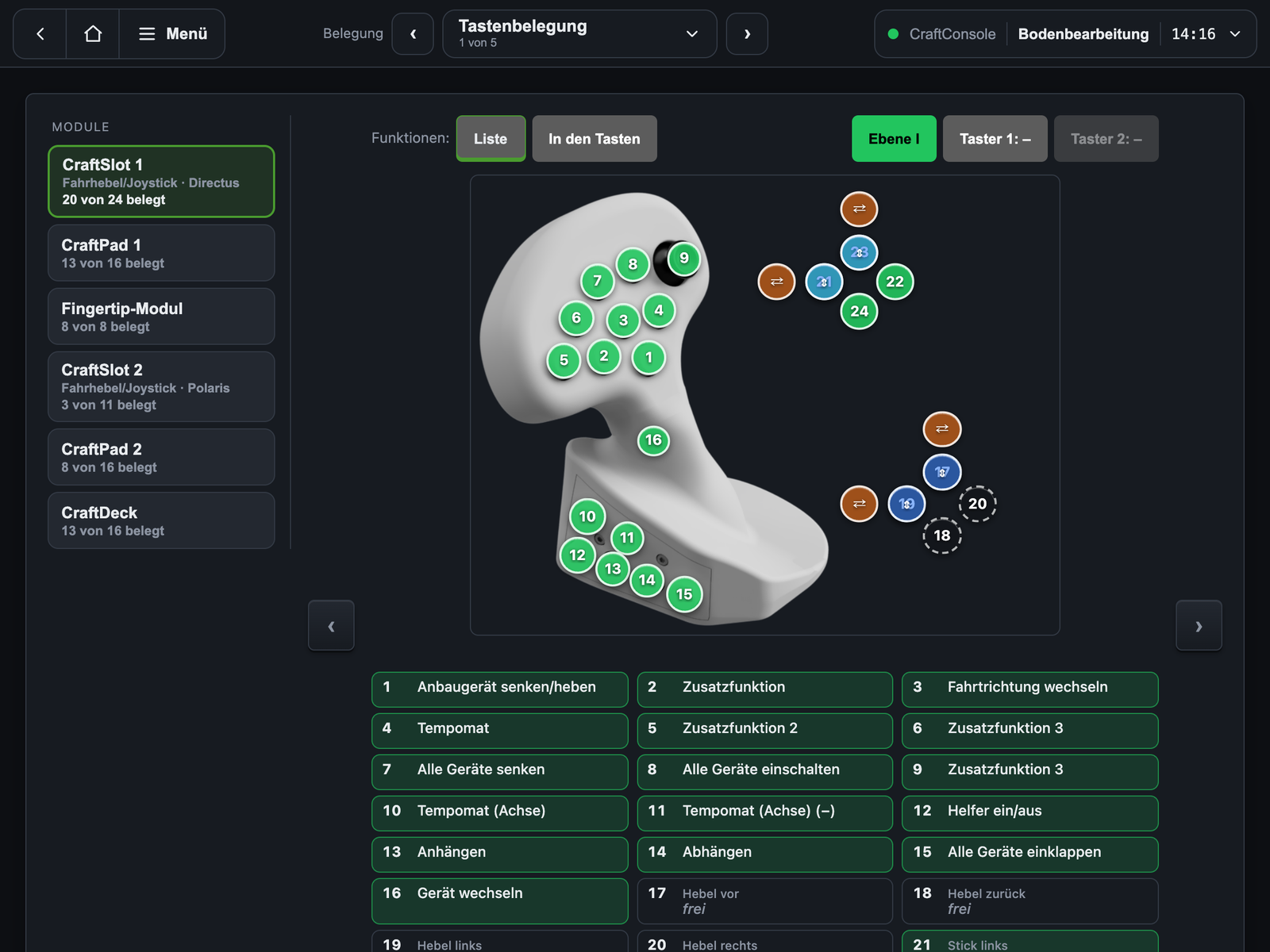The height and width of the screenshot is (952, 1270).
Task: Select the Fingertip-Modul module
Action: (161, 317)
